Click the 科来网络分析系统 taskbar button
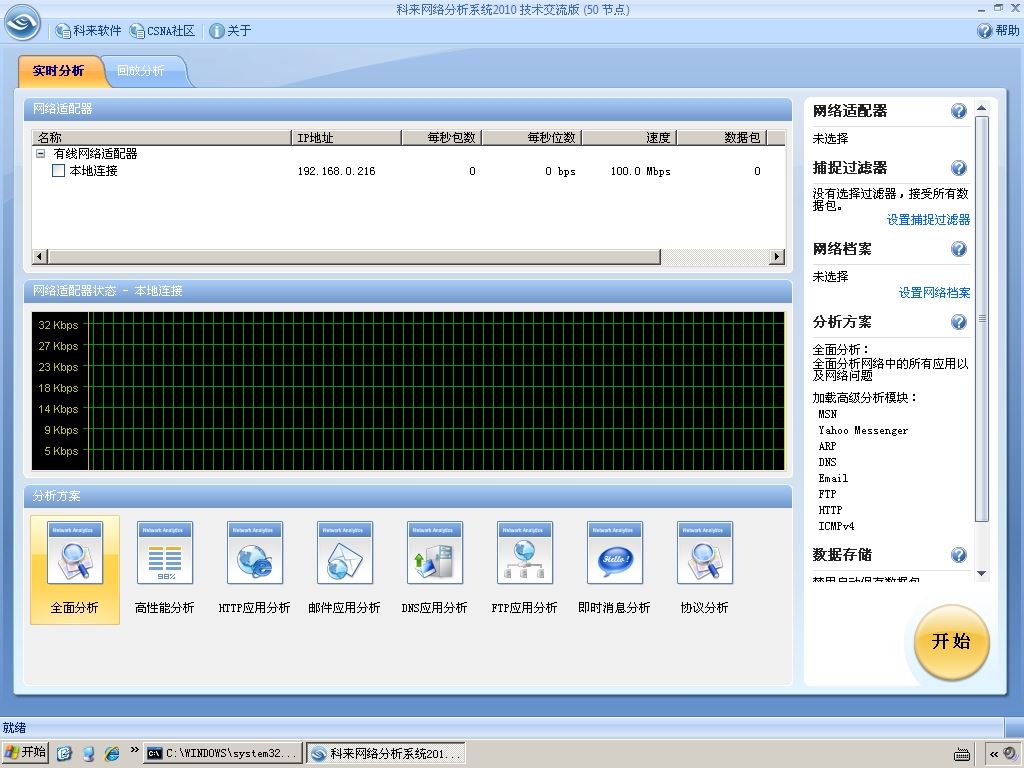This screenshot has height=768, width=1024. [x=387, y=753]
